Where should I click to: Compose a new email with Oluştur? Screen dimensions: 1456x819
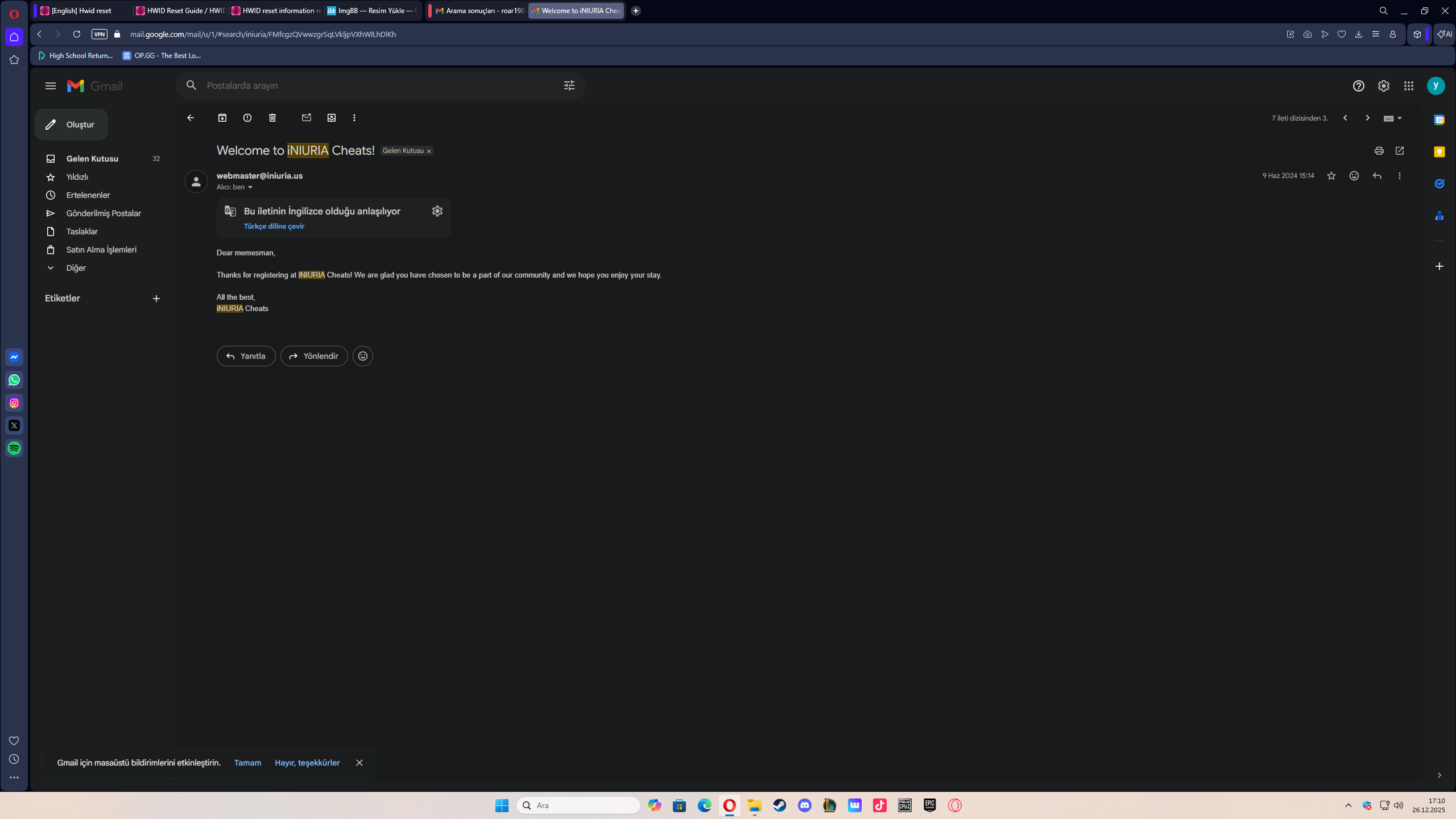click(71, 125)
